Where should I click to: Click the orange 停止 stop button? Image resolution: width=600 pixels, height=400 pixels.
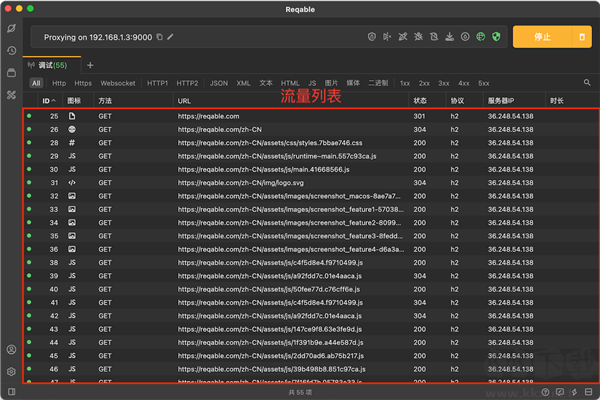[x=542, y=37]
